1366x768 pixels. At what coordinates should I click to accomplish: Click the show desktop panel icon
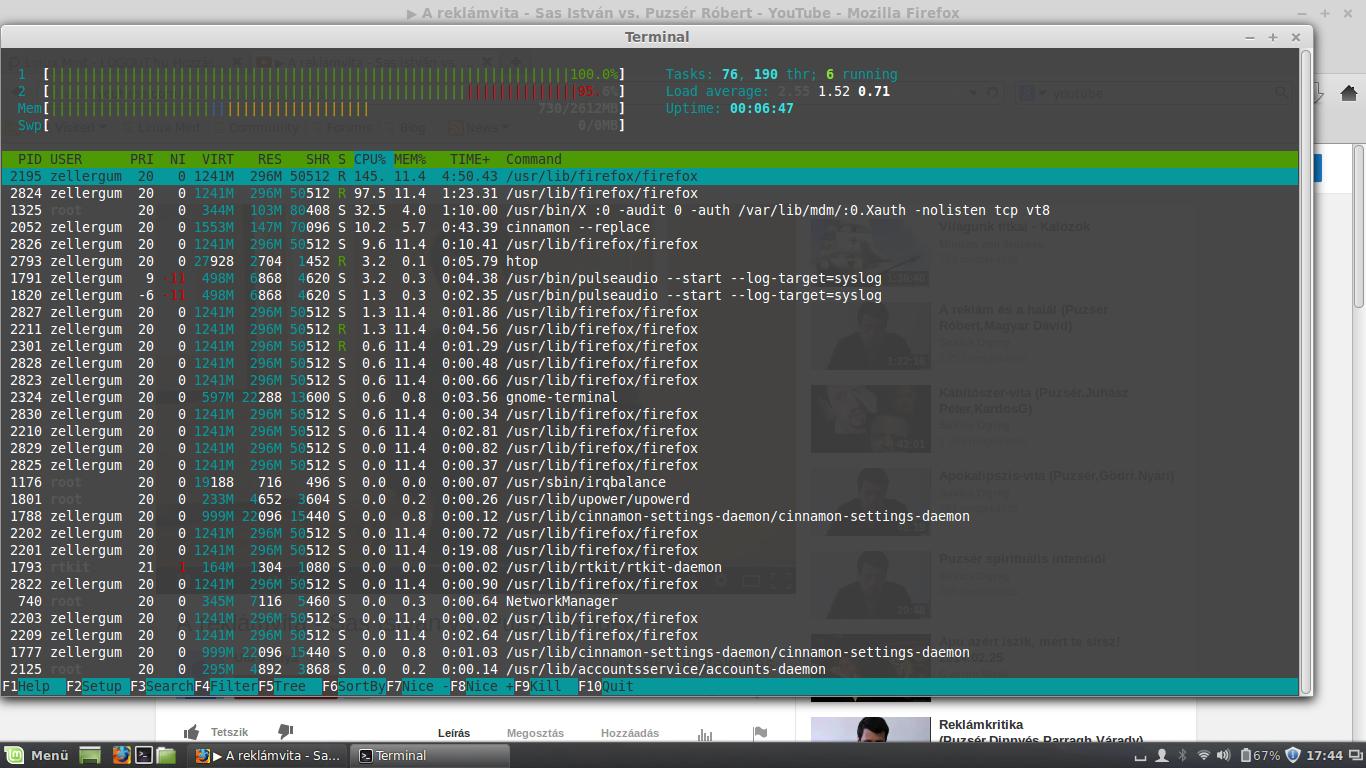(x=90, y=755)
